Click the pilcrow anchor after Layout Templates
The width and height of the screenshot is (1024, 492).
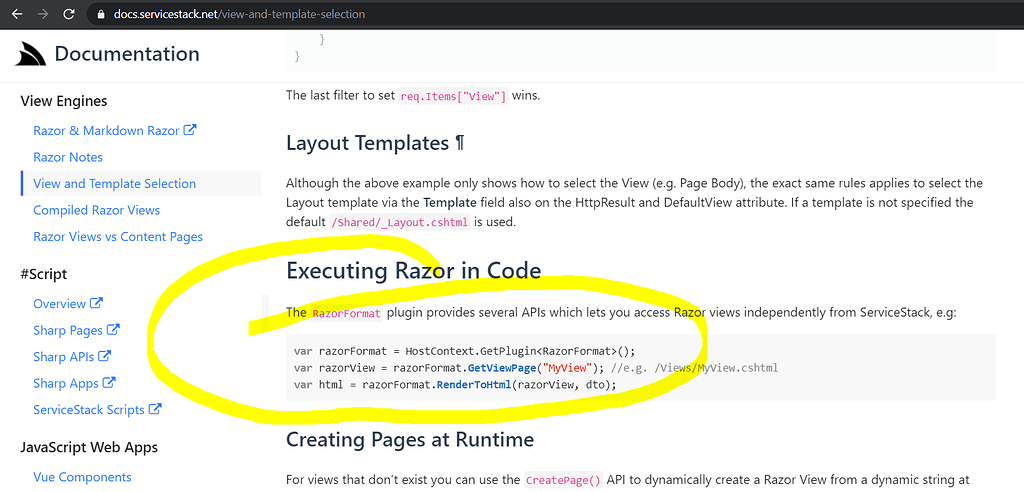(x=460, y=142)
